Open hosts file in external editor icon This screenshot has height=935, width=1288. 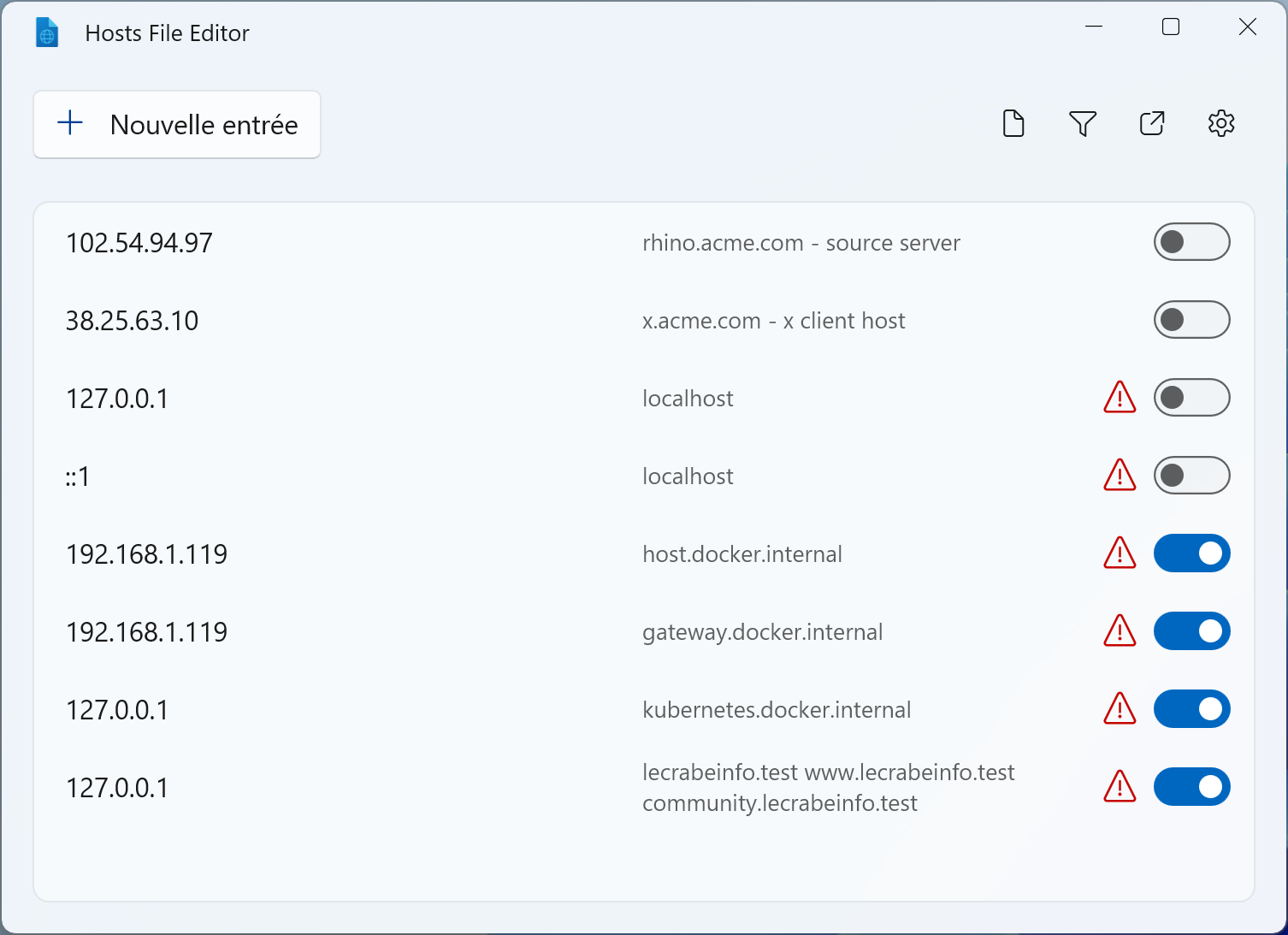tap(1152, 124)
